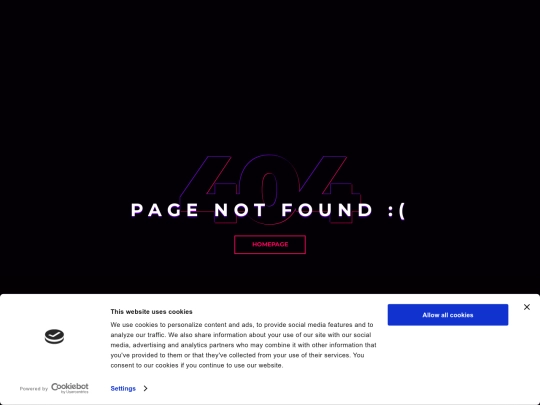Click the word NOT in heading
This screenshot has height=405, width=540.
click(x=240, y=210)
